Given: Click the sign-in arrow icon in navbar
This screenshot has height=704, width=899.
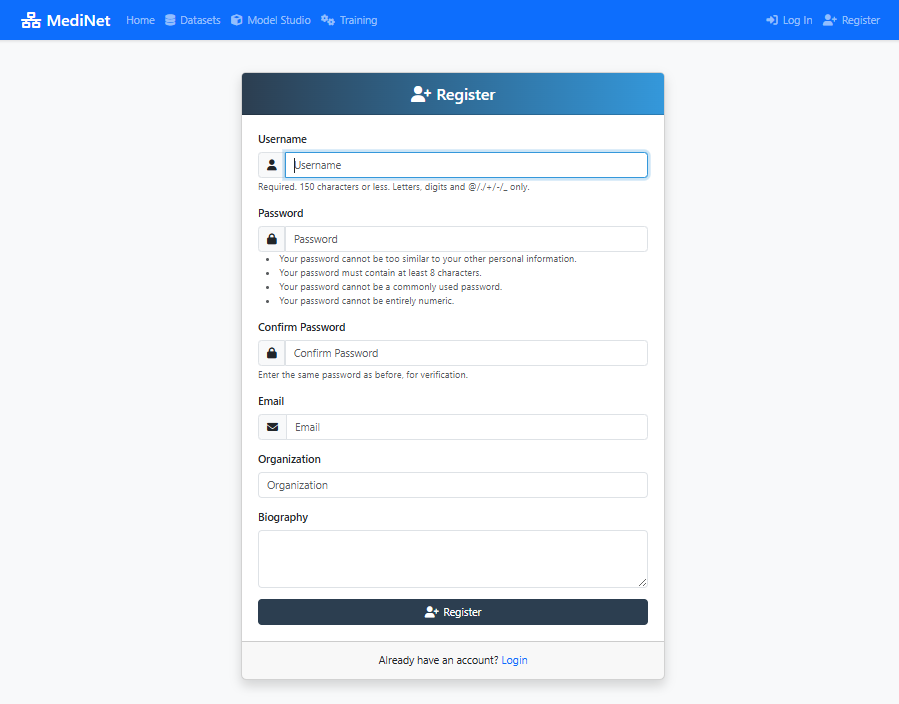Looking at the screenshot, I should [772, 20].
